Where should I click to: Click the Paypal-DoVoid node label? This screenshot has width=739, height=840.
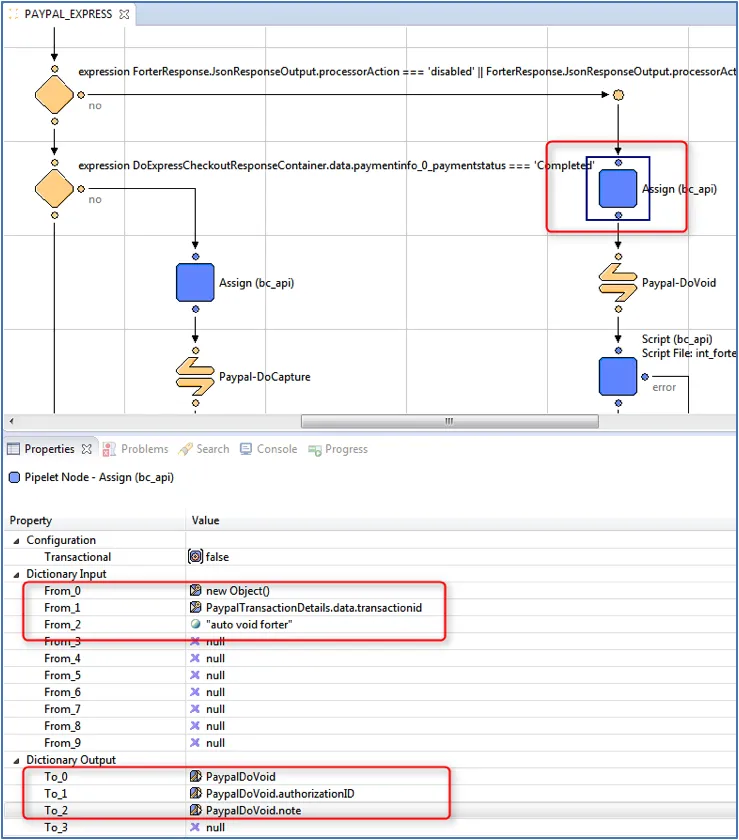tap(679, 283)
